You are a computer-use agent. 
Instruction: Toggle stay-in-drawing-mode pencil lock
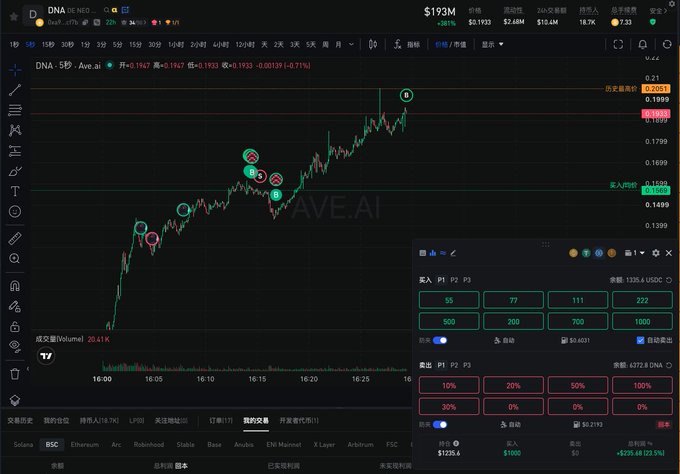point(15,307)
